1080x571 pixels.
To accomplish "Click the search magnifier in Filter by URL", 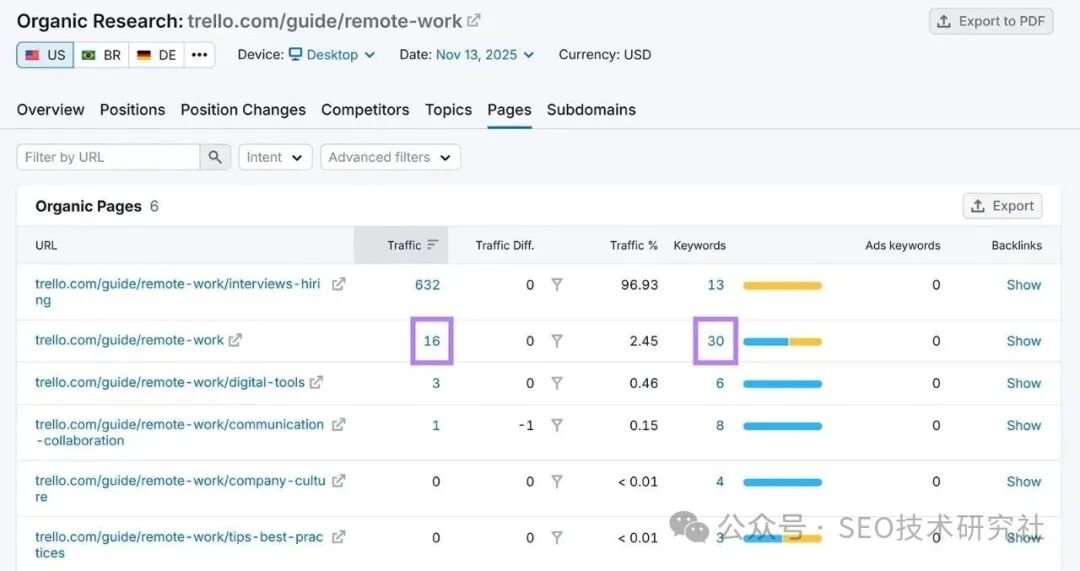I will [x=215, y=157].
